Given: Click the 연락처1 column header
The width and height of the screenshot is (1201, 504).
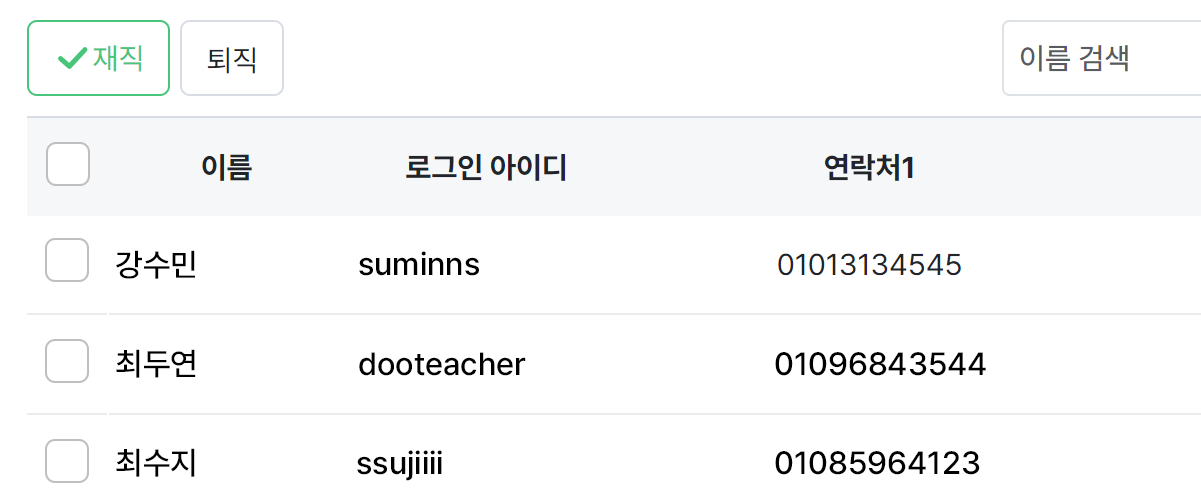Looking at the screenshot, I should point(869,167).
